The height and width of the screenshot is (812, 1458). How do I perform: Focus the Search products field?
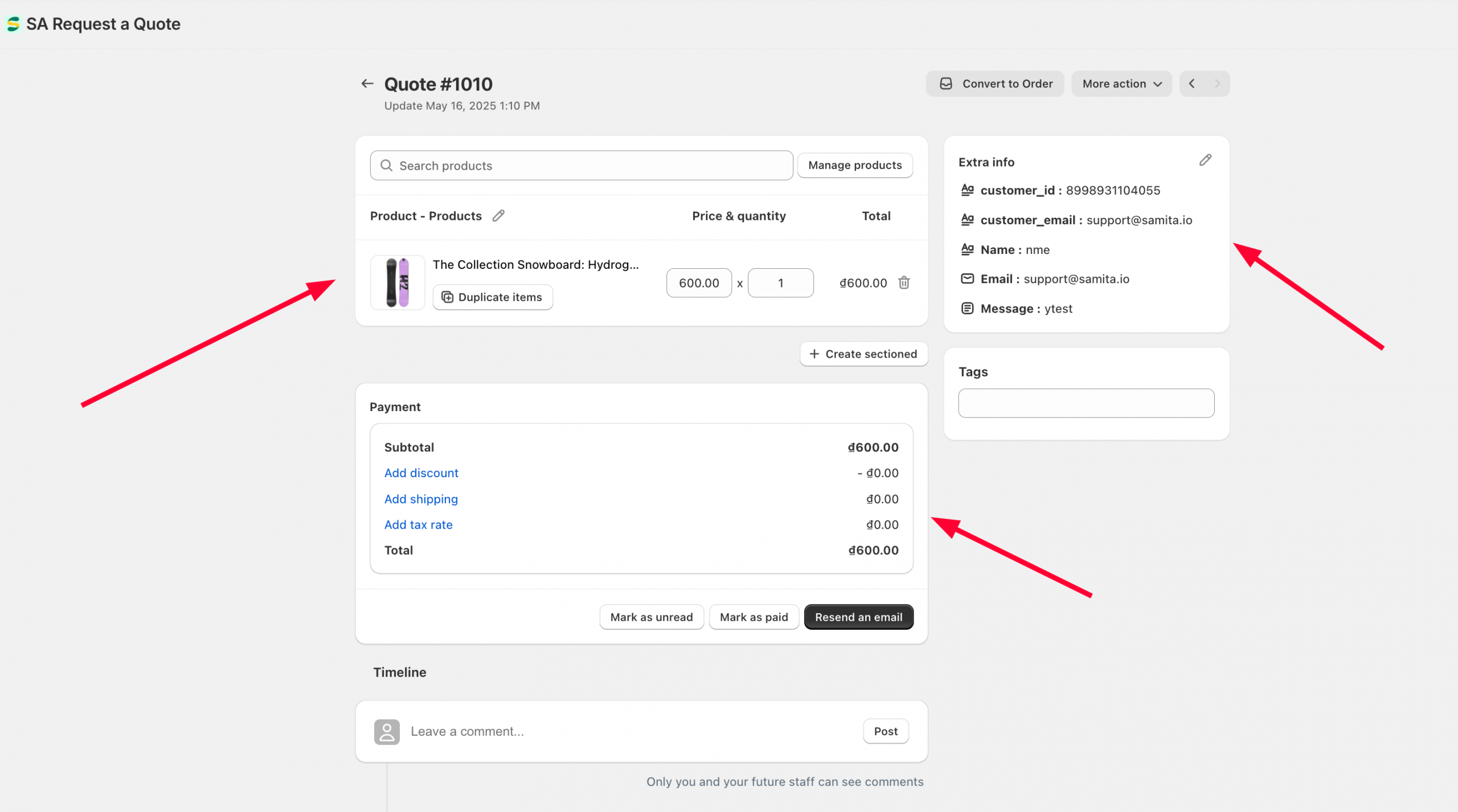click(x=581, y=165)
